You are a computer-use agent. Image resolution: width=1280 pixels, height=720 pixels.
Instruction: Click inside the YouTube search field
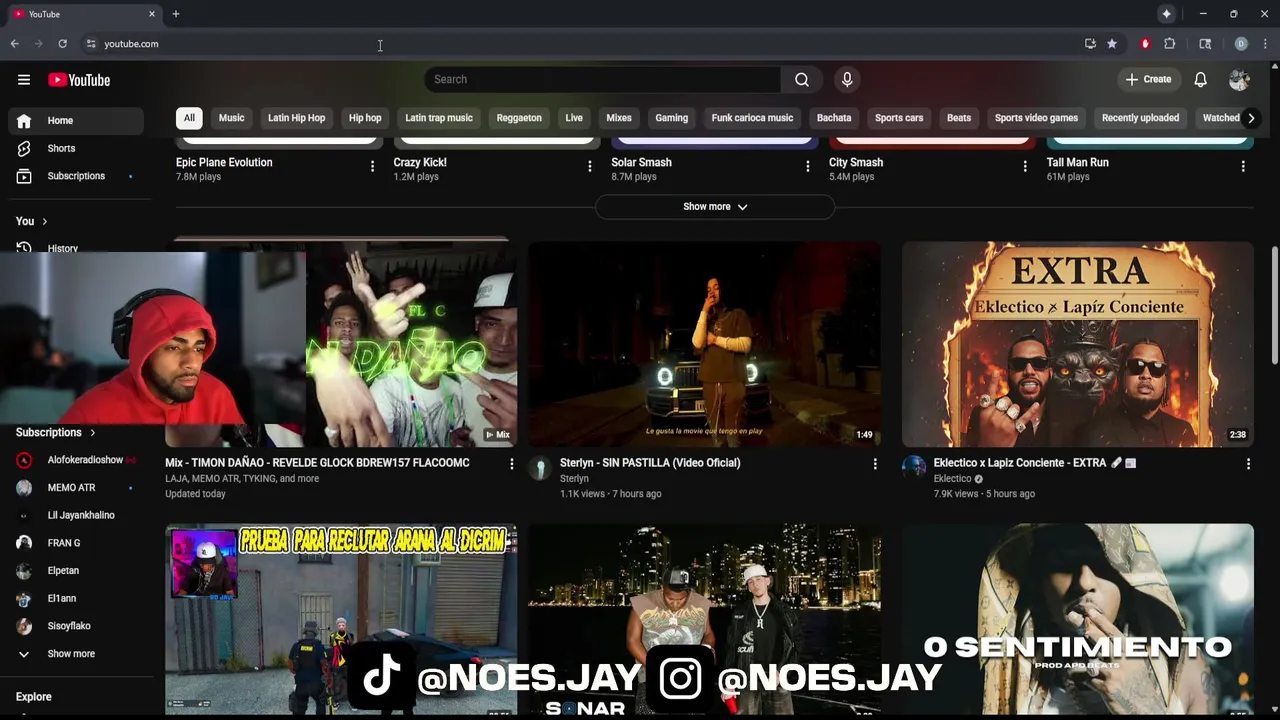603,79
